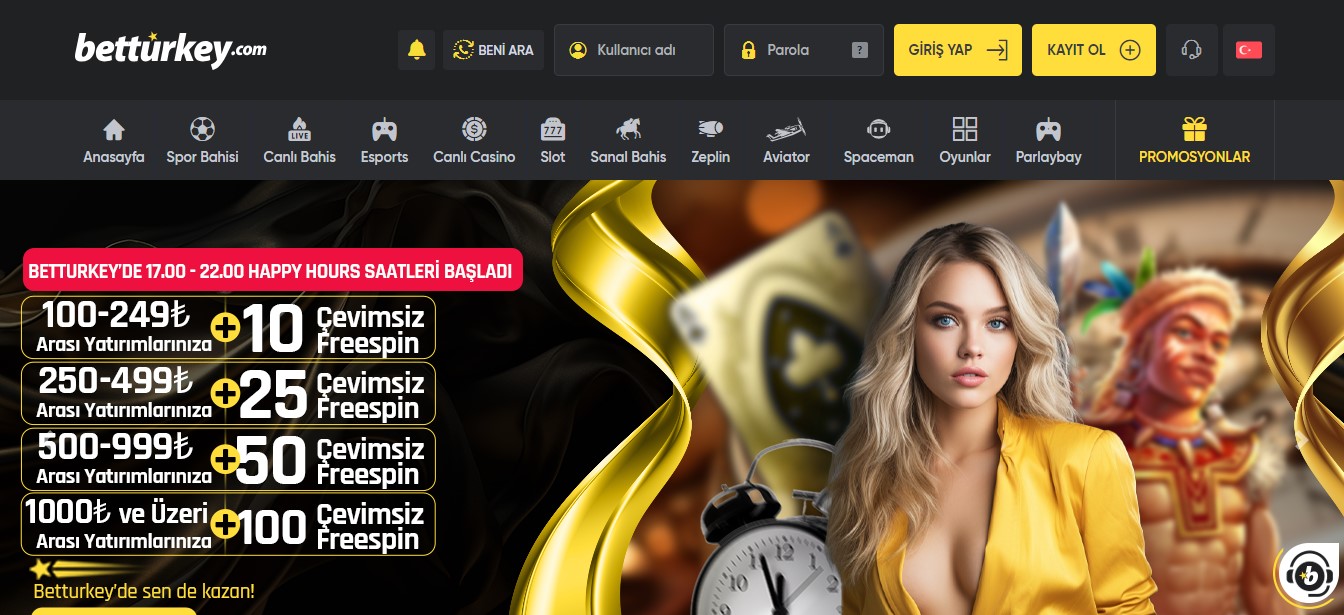Open the Turkish flag language selector
Image resolution: width=1344 pixels, height=615 pixels.
(1249, 50)
